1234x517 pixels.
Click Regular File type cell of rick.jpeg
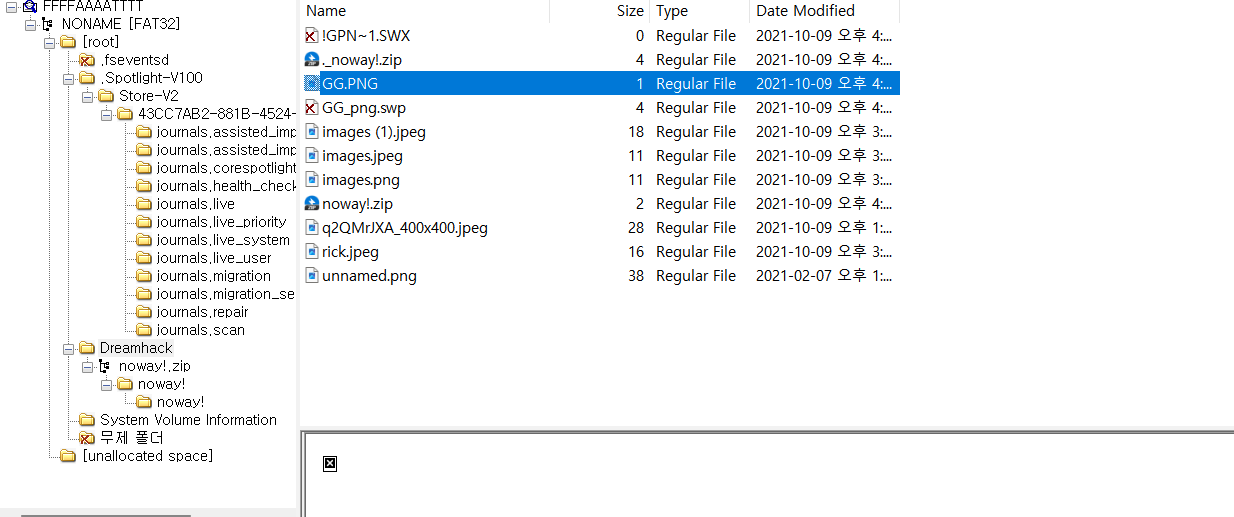click(x=696, y=252)
